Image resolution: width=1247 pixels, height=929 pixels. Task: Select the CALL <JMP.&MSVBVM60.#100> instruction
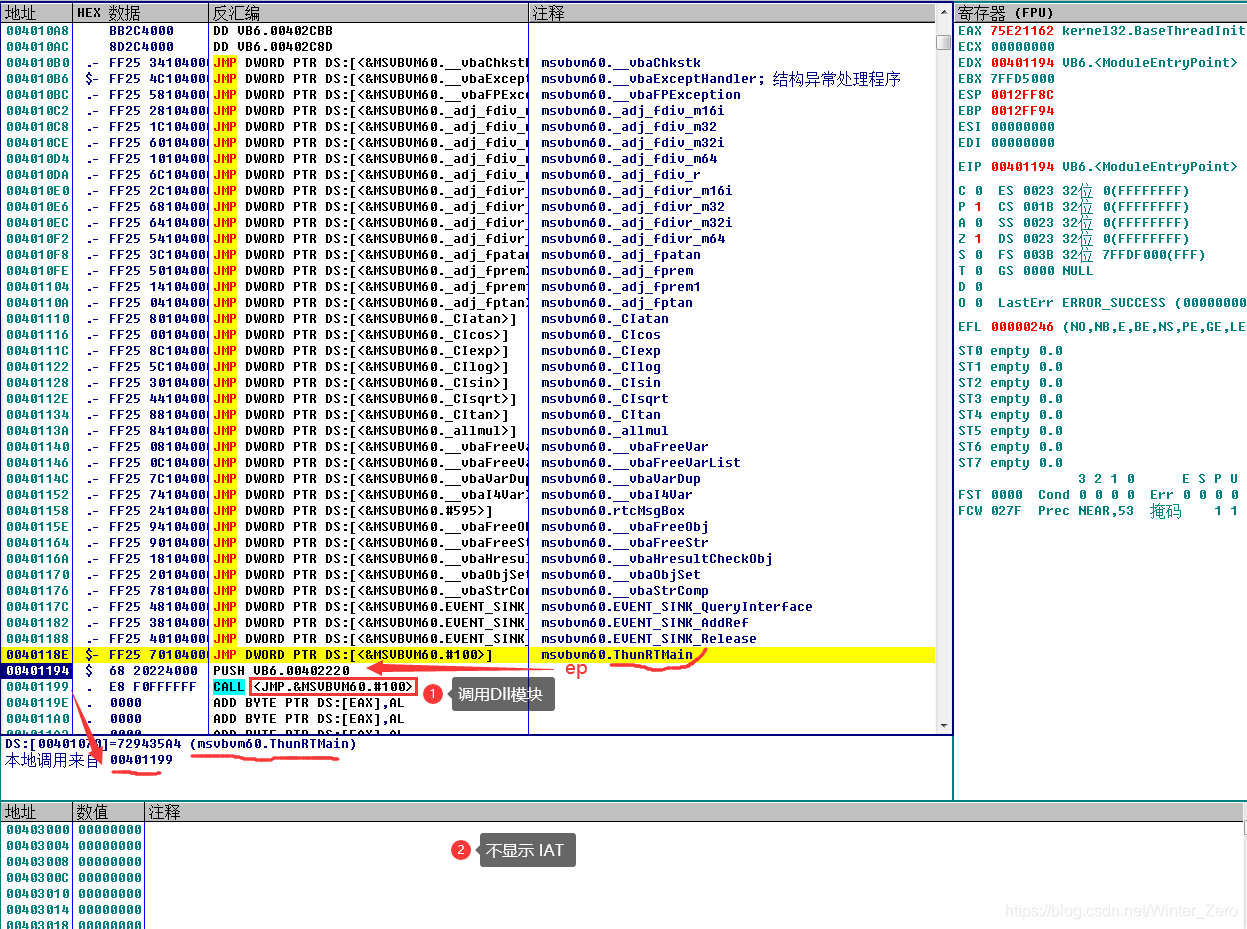click(x=314, y=687)
